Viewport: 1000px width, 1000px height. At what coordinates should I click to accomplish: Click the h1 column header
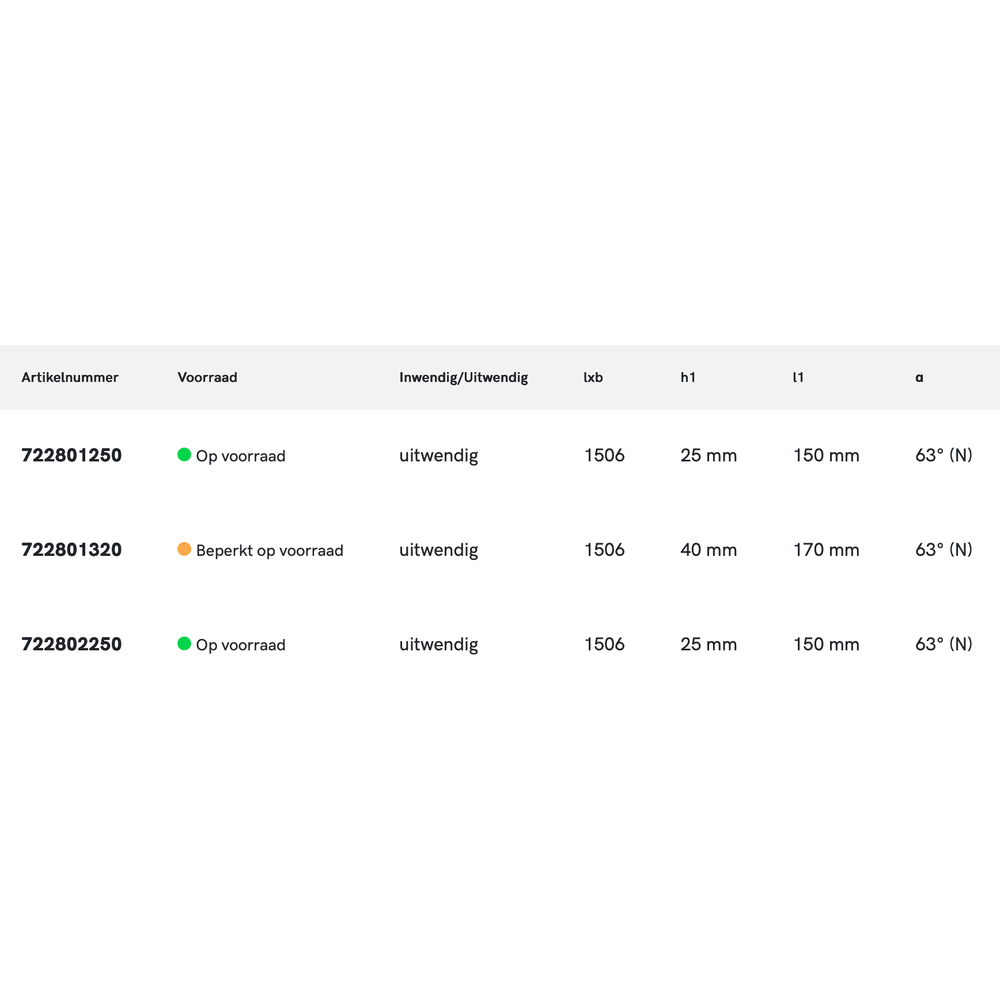[x=688, y=377]
